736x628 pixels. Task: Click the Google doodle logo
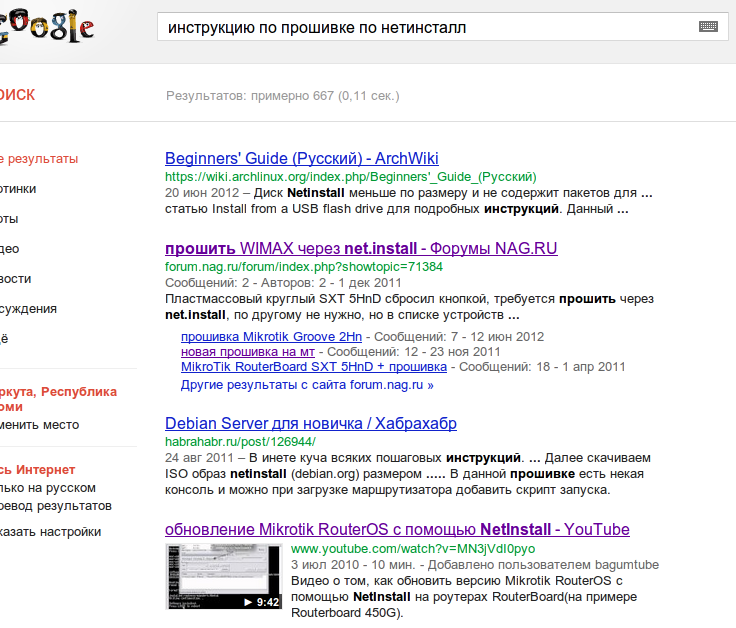pos(46,26)
